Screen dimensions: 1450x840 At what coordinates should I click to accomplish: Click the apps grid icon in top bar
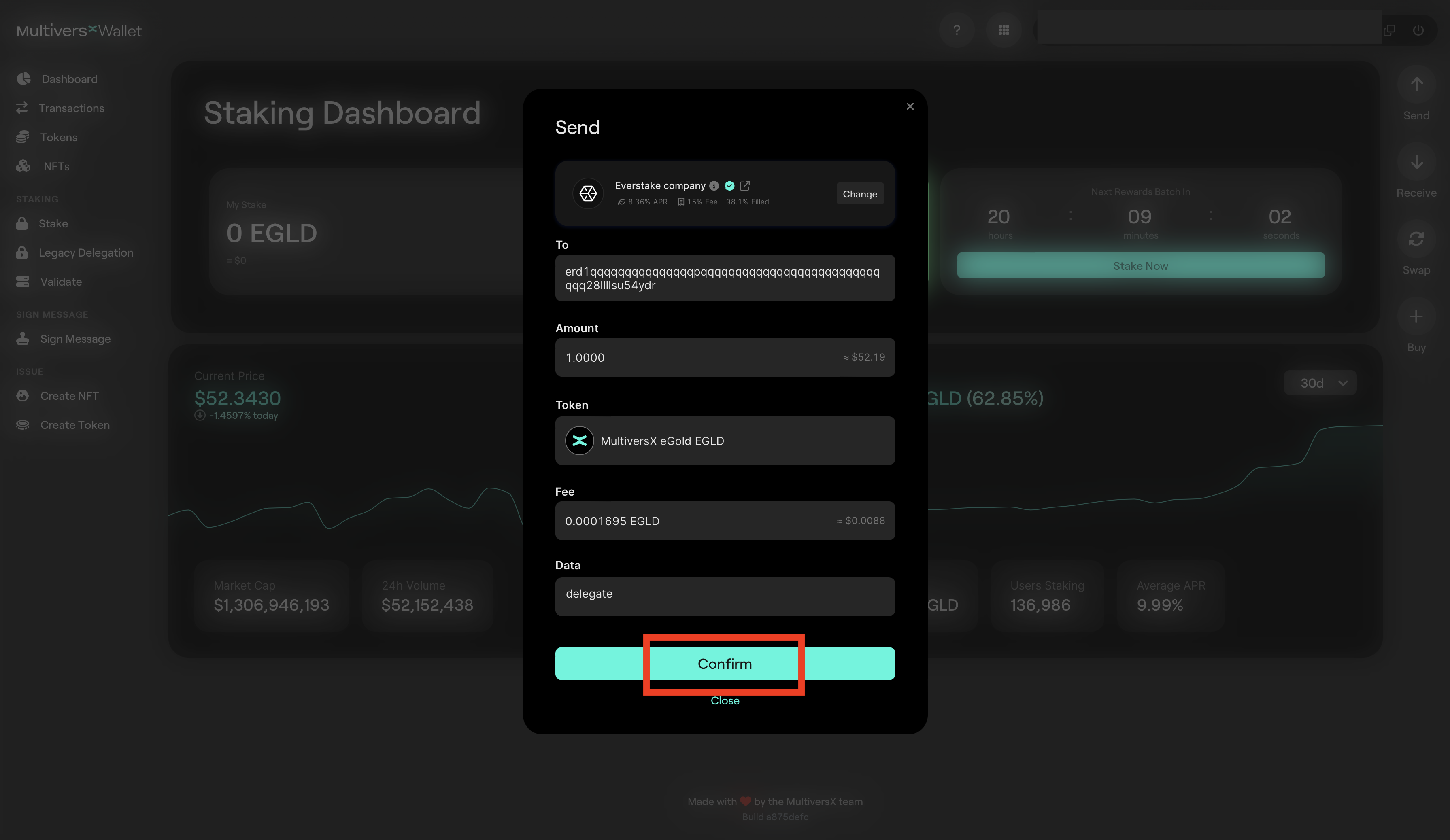[x=1004, y=30]
